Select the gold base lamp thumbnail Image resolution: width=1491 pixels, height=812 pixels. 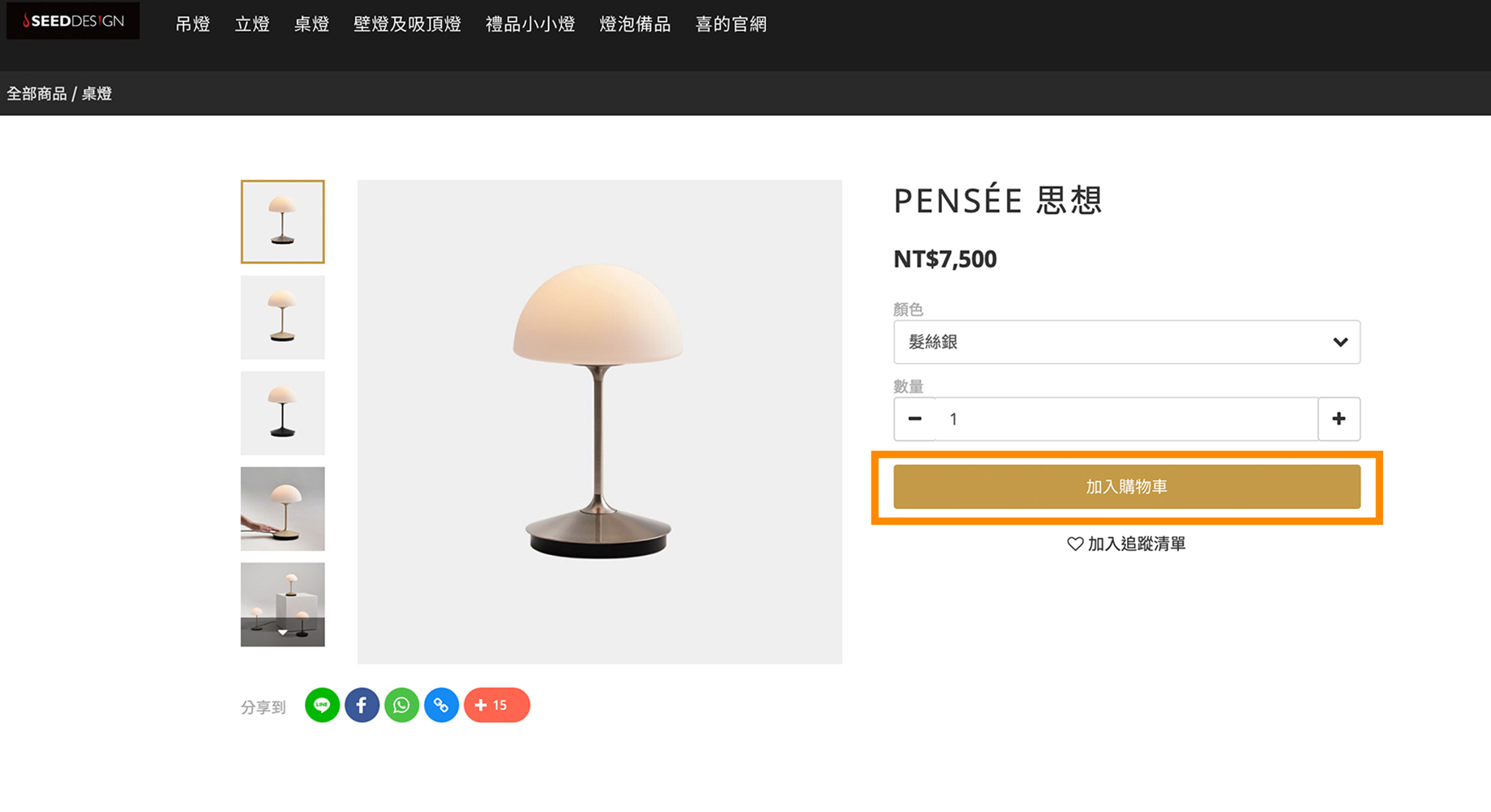tap(282, 318)
